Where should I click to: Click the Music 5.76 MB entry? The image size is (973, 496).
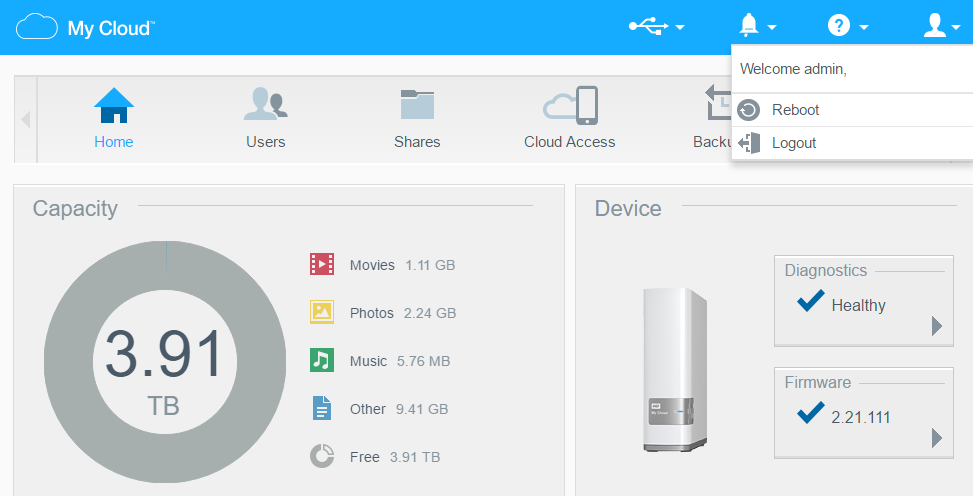[380, 361]
